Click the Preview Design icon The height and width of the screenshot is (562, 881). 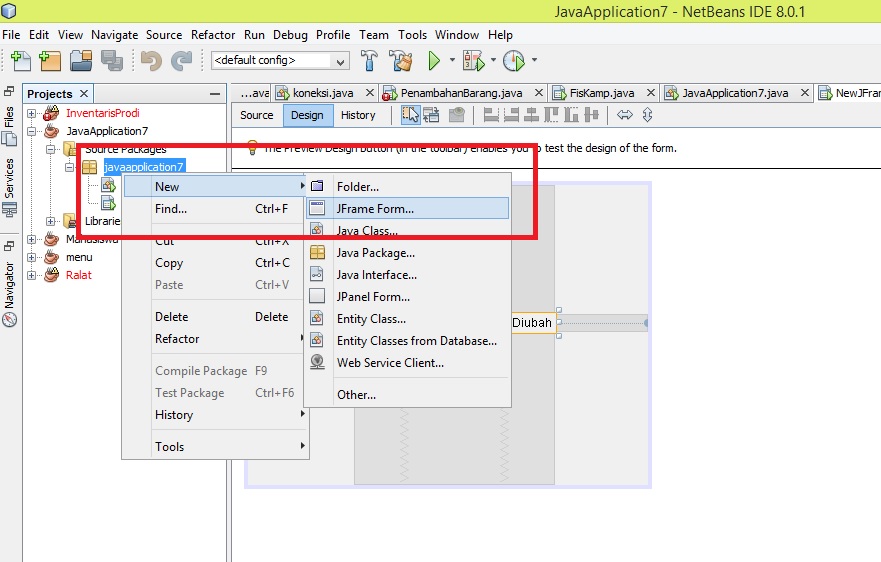pyautogui.click(x=457, y=115)
